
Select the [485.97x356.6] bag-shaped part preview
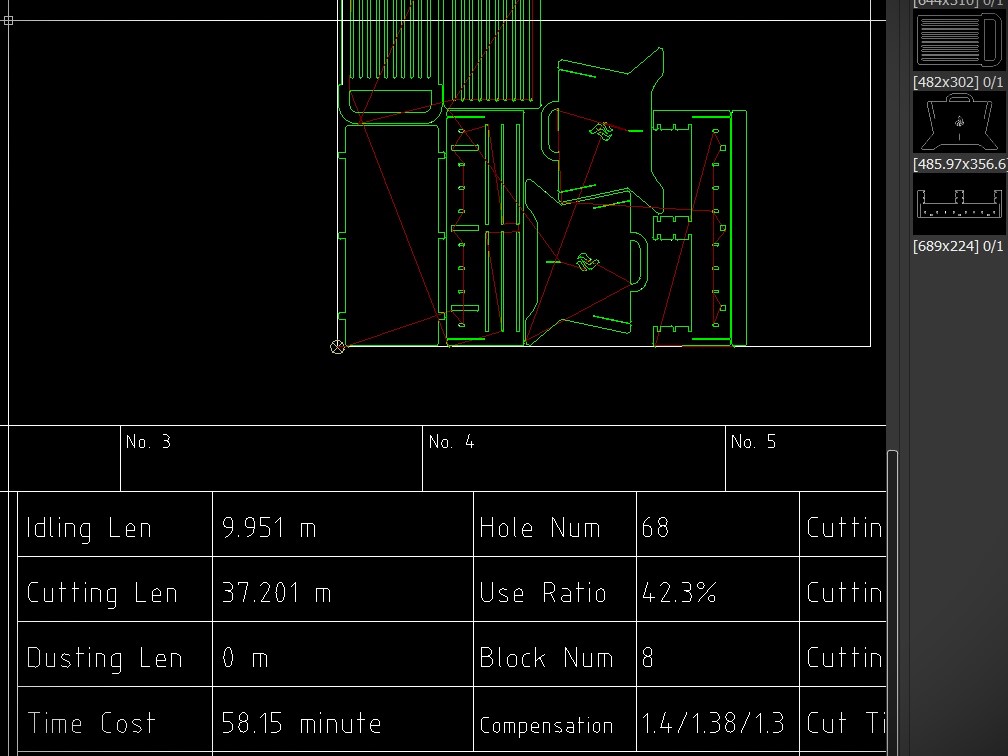[x=957, y=123]
